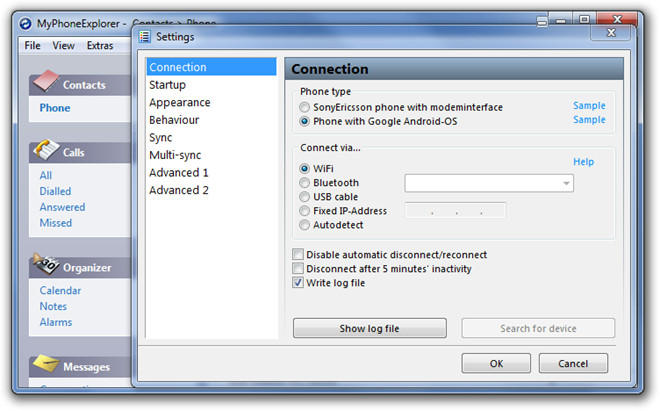Choose Autodetect connection method
This screenshot has height=411, width=660.
[304, 225]
